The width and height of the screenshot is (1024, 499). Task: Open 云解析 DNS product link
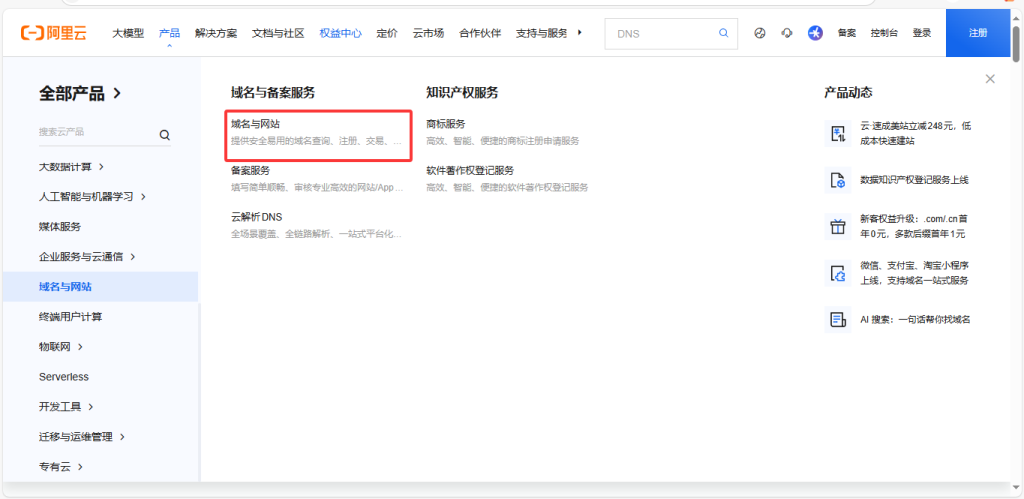pyautogui.click(x=257, y=217)
